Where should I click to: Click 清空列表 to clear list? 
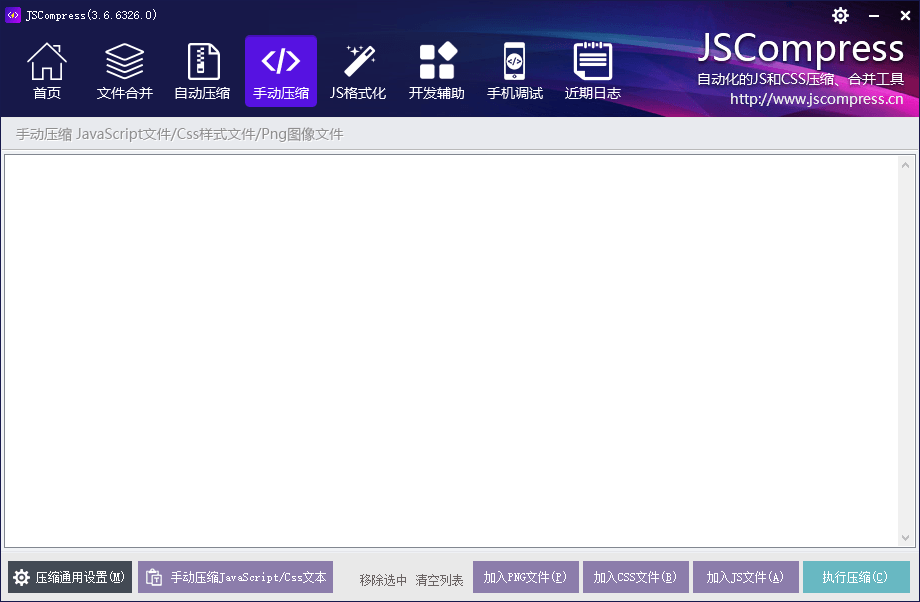(439, 579)
